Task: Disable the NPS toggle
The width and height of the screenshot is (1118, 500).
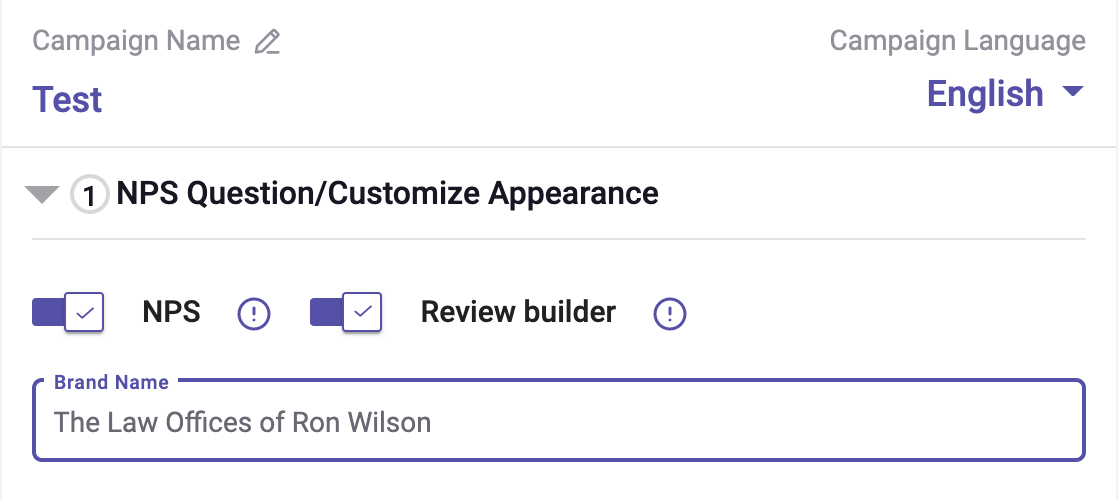Action: point(68,313)
